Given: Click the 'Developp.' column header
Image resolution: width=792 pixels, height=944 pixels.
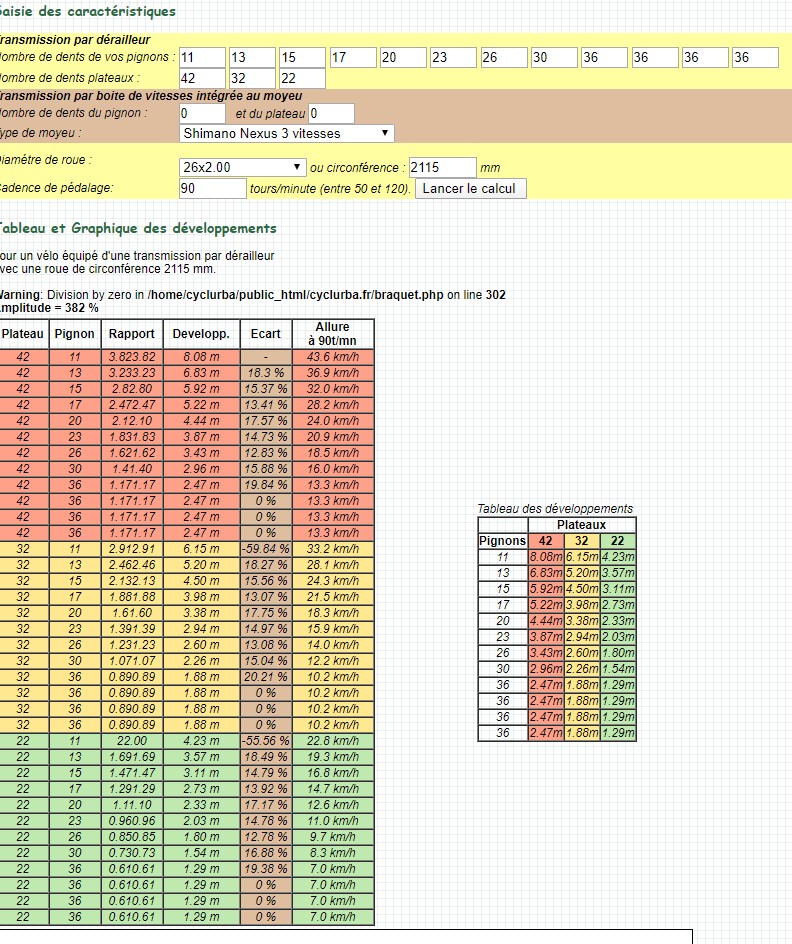Looking at the screenshot, I should (202, 334).
